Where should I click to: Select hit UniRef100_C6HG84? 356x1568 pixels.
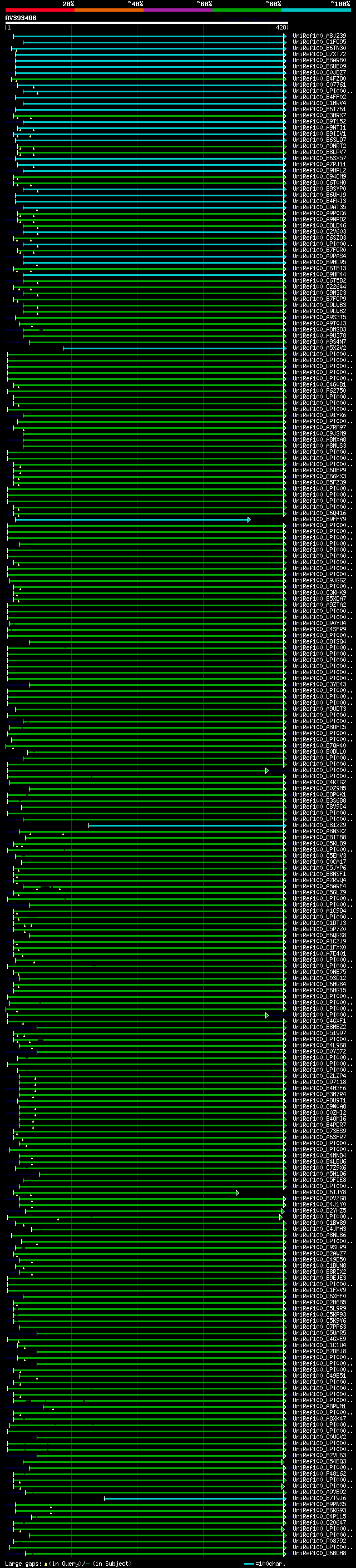pos(319,985)
